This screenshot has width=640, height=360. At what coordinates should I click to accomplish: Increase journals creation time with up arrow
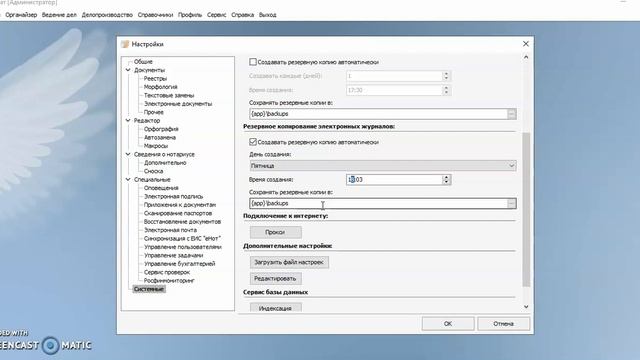click(x=447, y=177)
